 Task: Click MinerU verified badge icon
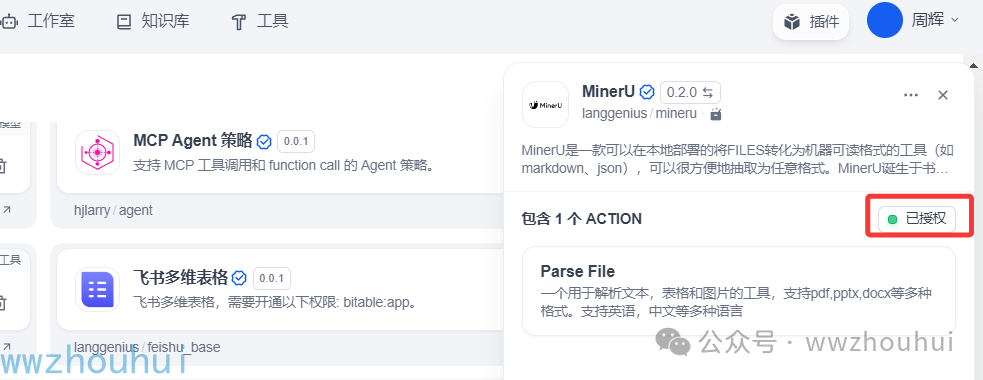(x=646, y=92)
